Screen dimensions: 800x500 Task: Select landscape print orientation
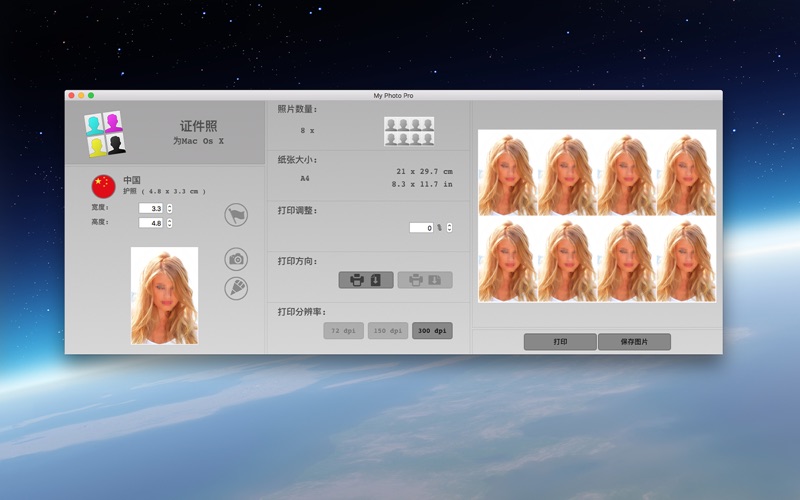tap(425, 280)
